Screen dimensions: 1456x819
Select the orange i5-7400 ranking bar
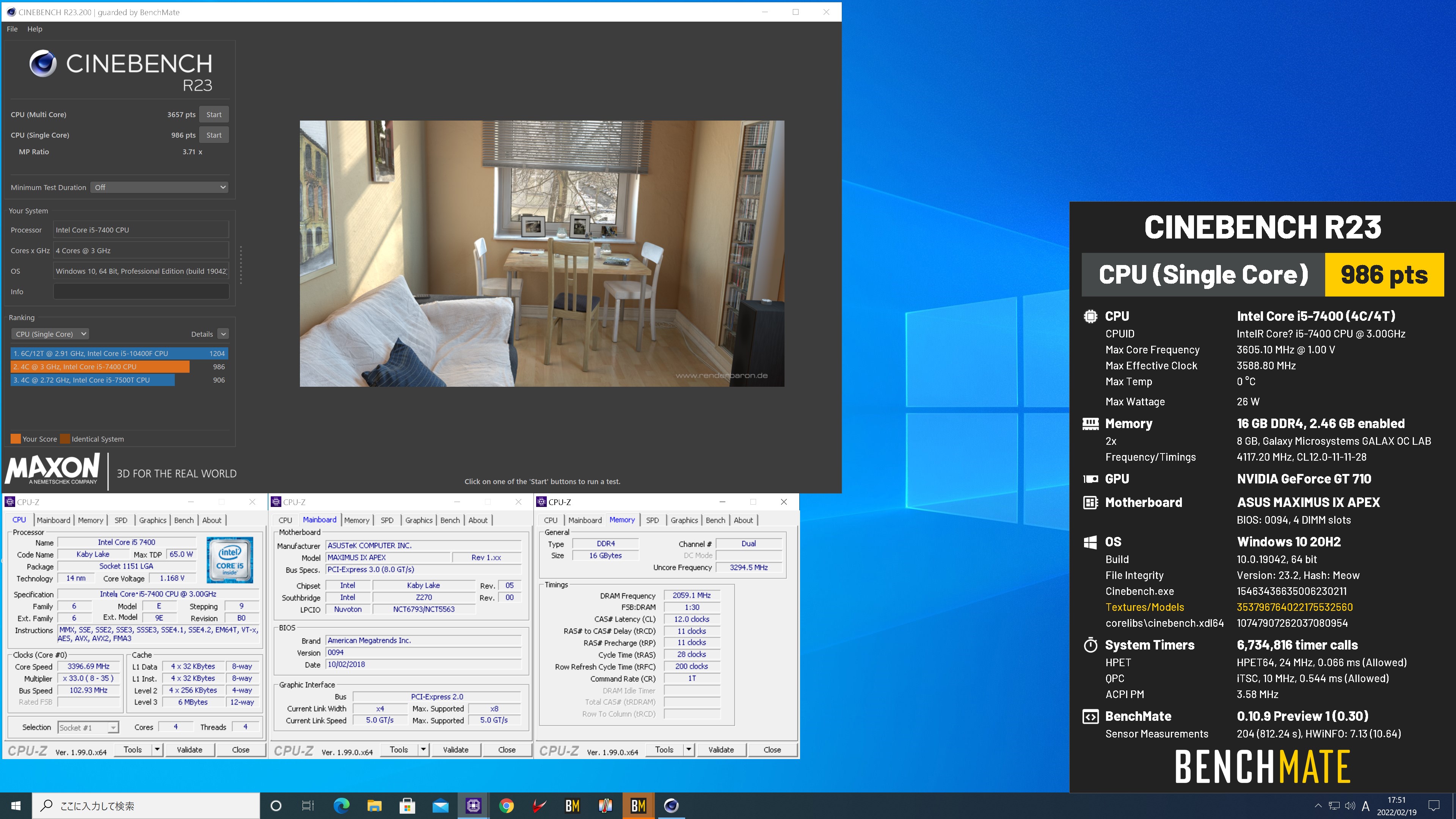tap(100, 367)
